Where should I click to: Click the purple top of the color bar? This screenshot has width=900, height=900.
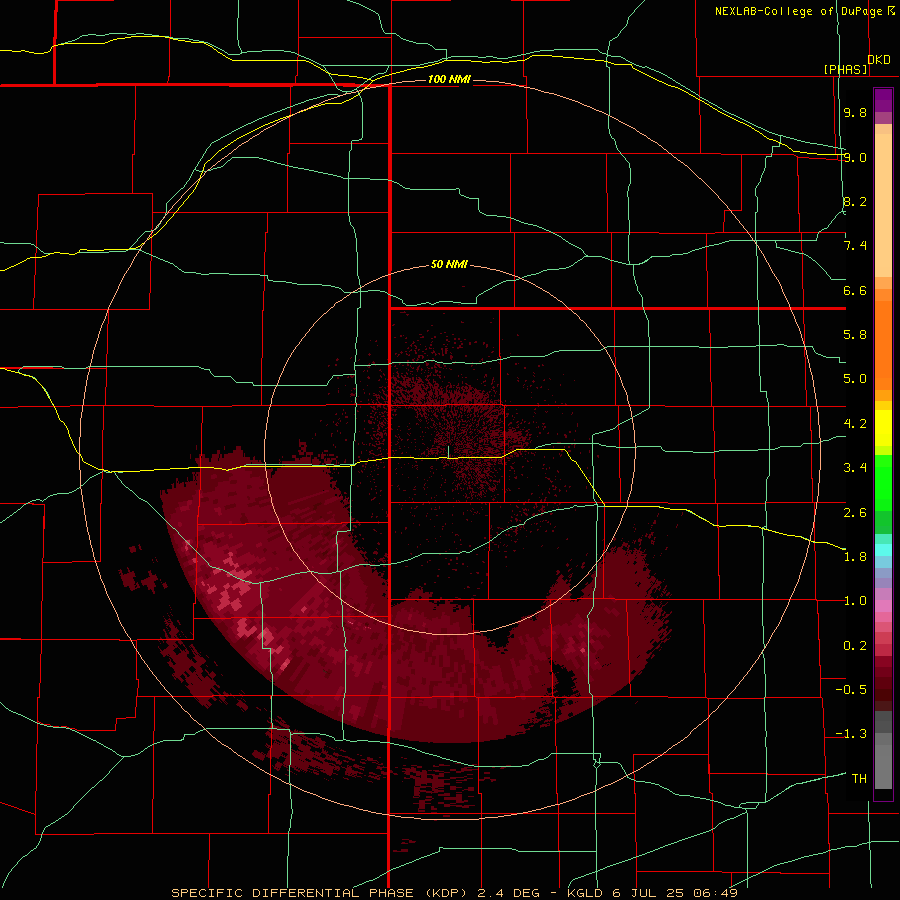coord(883,100)
